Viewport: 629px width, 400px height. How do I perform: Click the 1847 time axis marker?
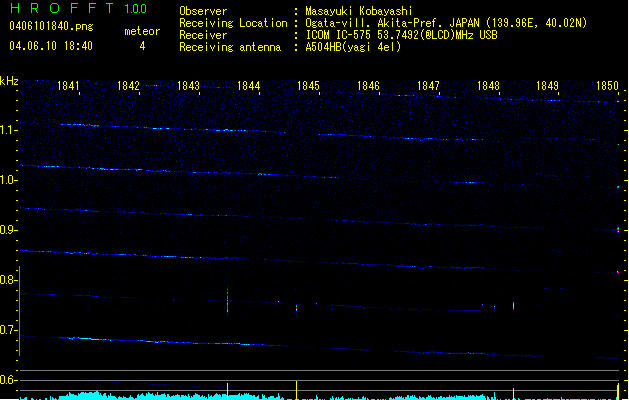coord(428,86)
